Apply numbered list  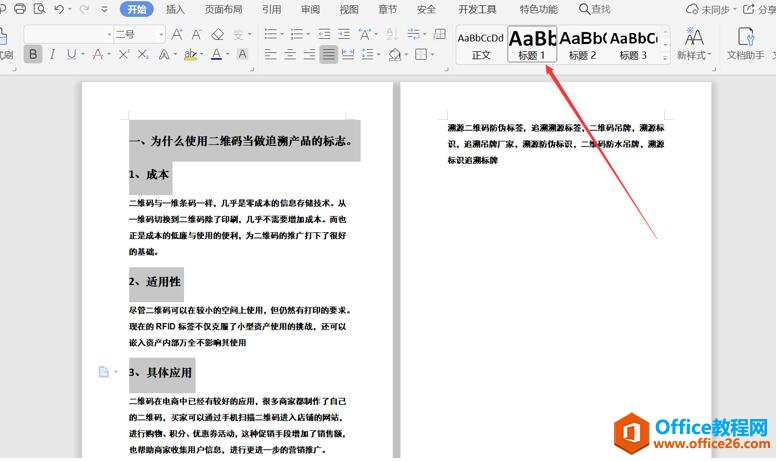tap(297, 34)
